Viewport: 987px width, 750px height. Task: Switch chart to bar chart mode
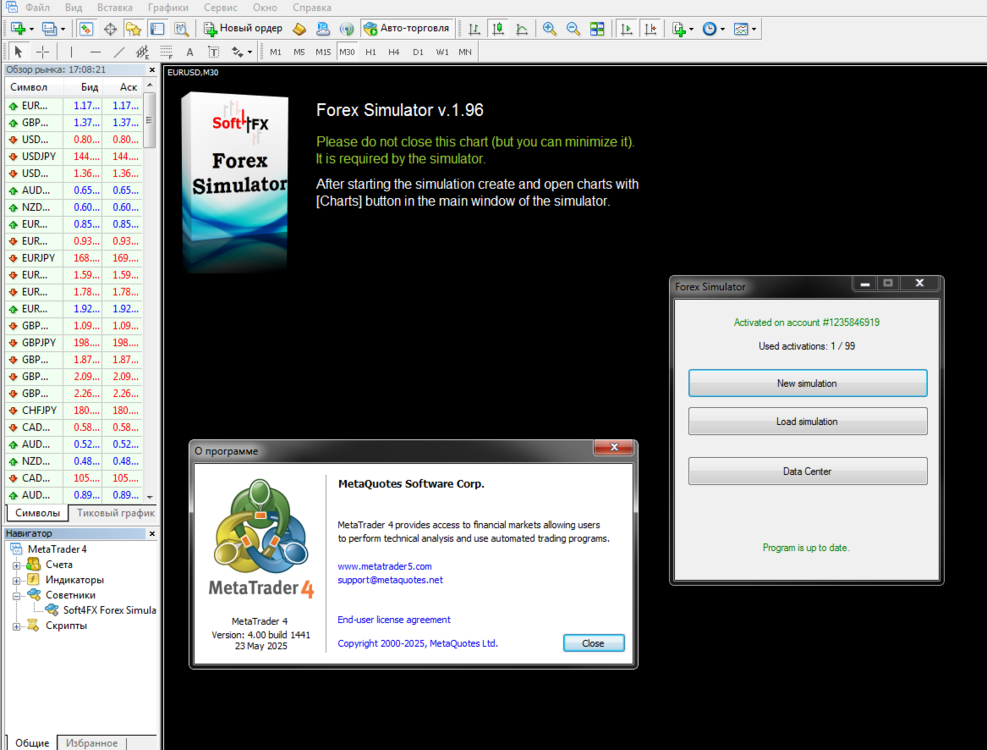[475, 29]
